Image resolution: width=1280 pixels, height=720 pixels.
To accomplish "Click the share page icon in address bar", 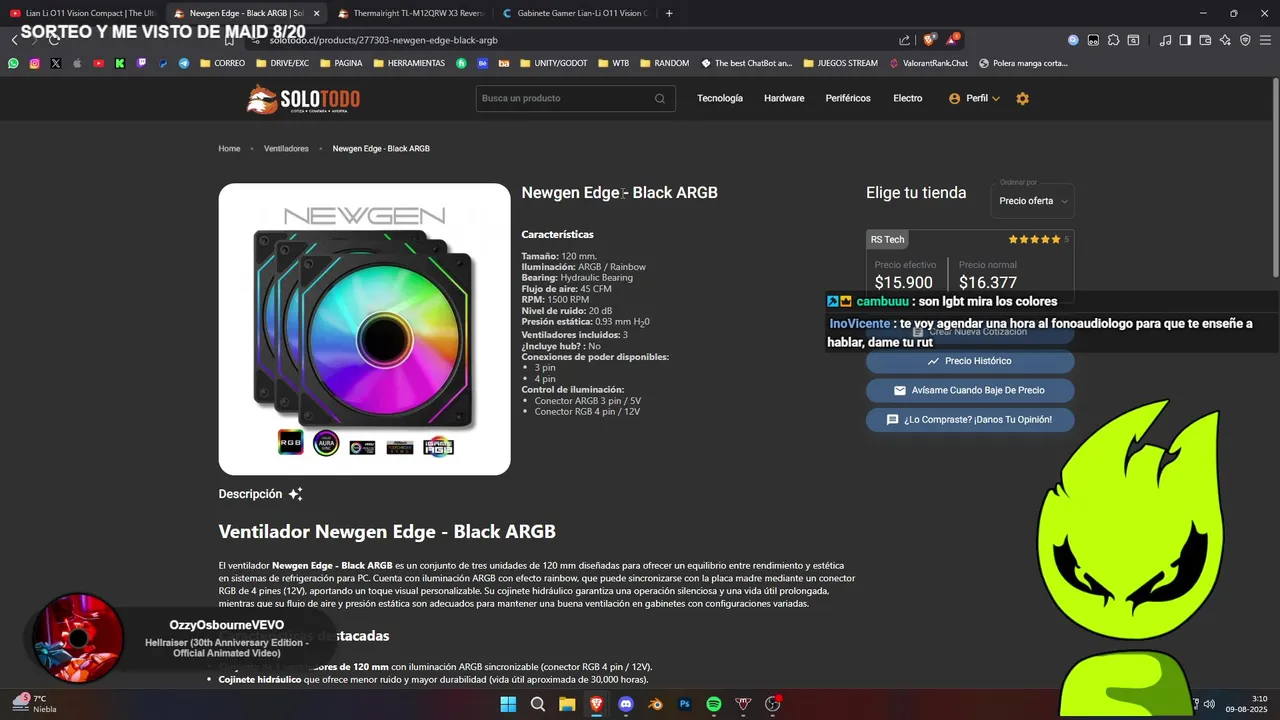I will 905,40.
